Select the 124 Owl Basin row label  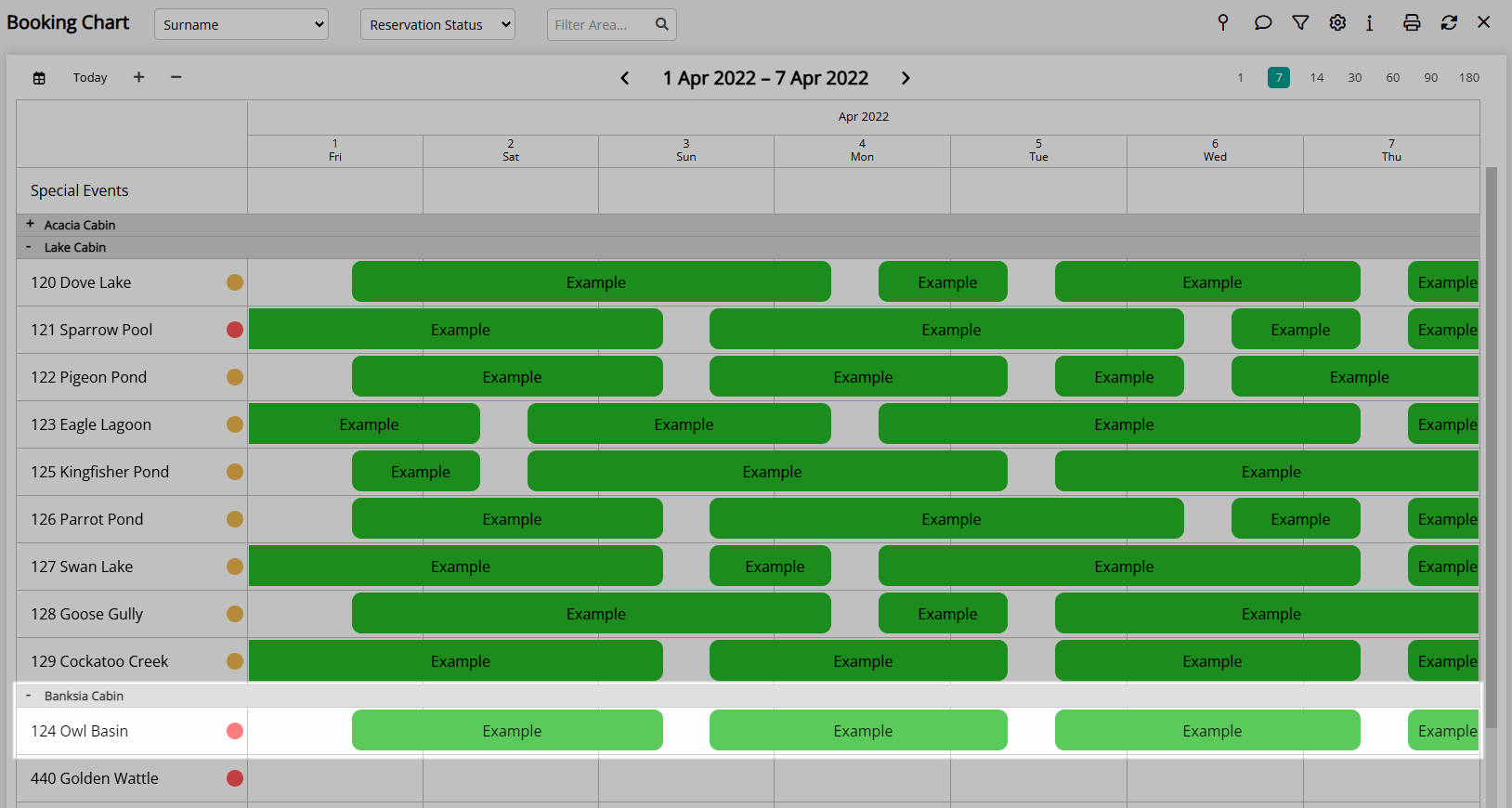(80, 731)
